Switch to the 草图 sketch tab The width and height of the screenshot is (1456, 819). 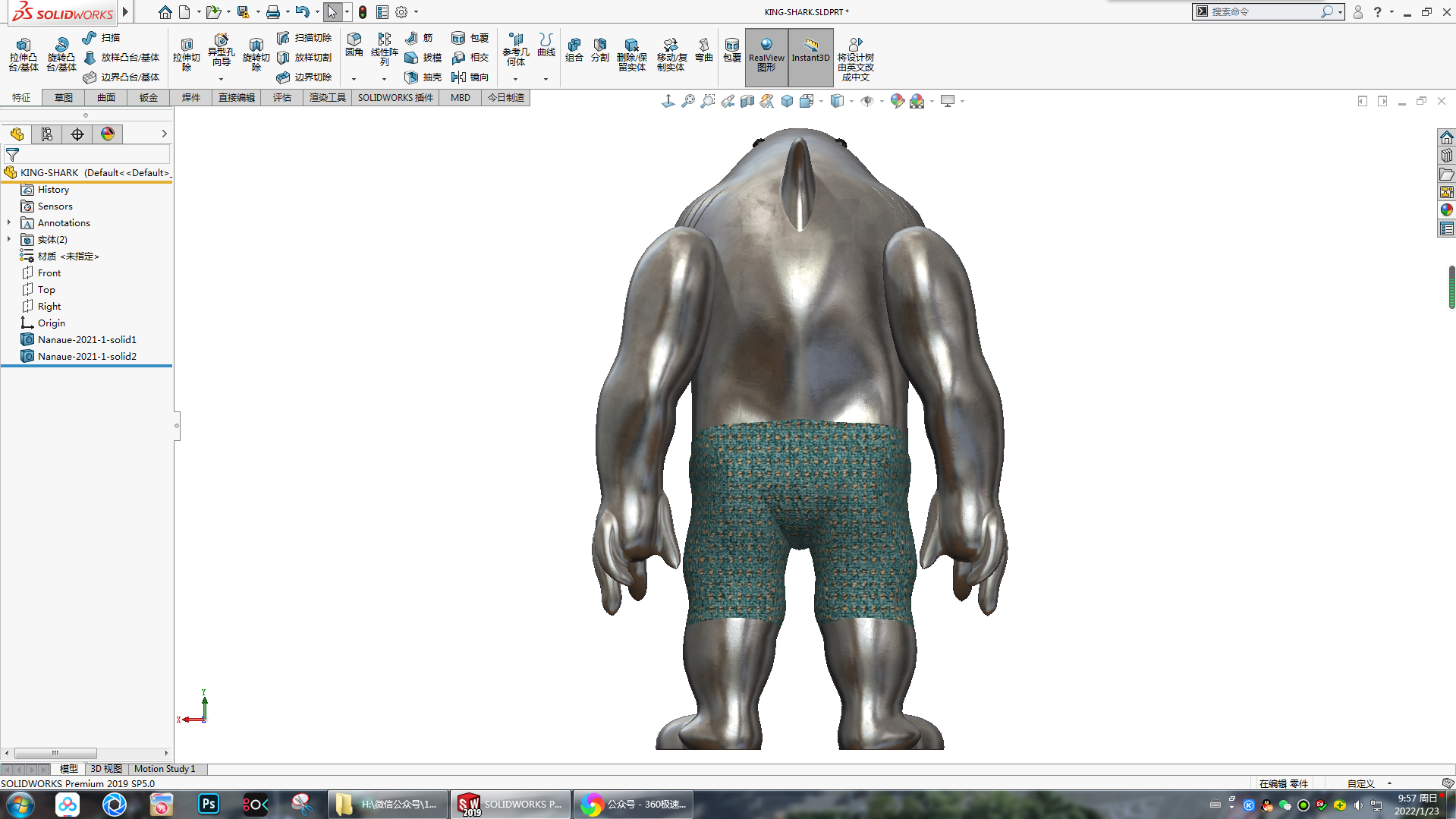64,97
